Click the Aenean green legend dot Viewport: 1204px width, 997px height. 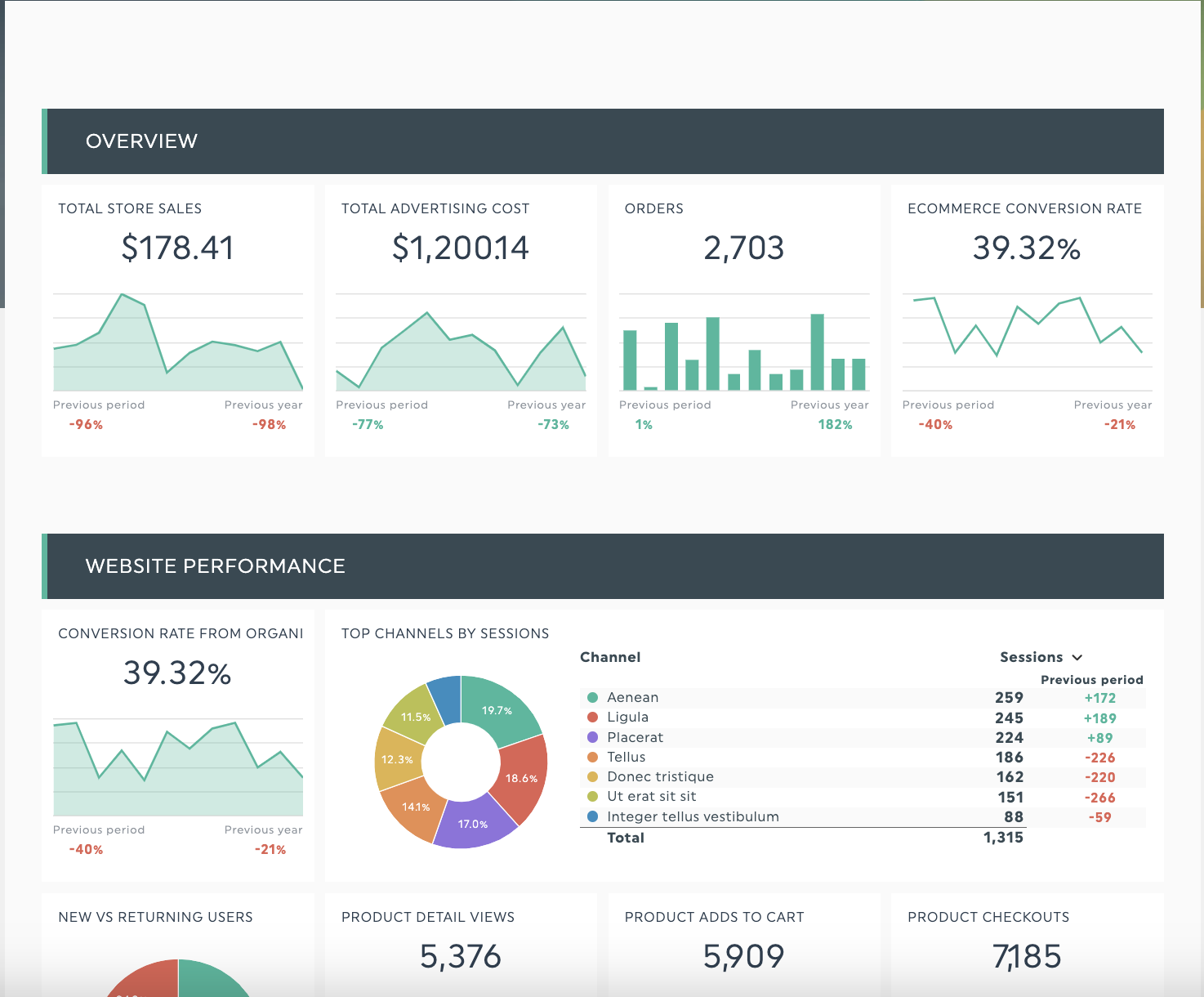click(x=593, y=697)
